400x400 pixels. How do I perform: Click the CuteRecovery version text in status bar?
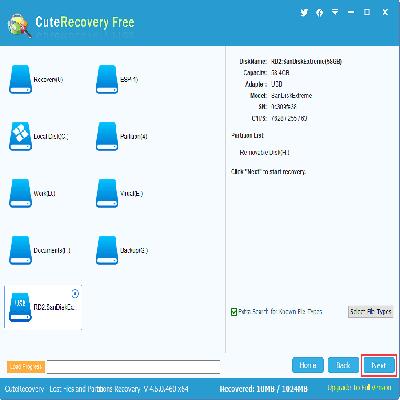click(x=97, y=389)
